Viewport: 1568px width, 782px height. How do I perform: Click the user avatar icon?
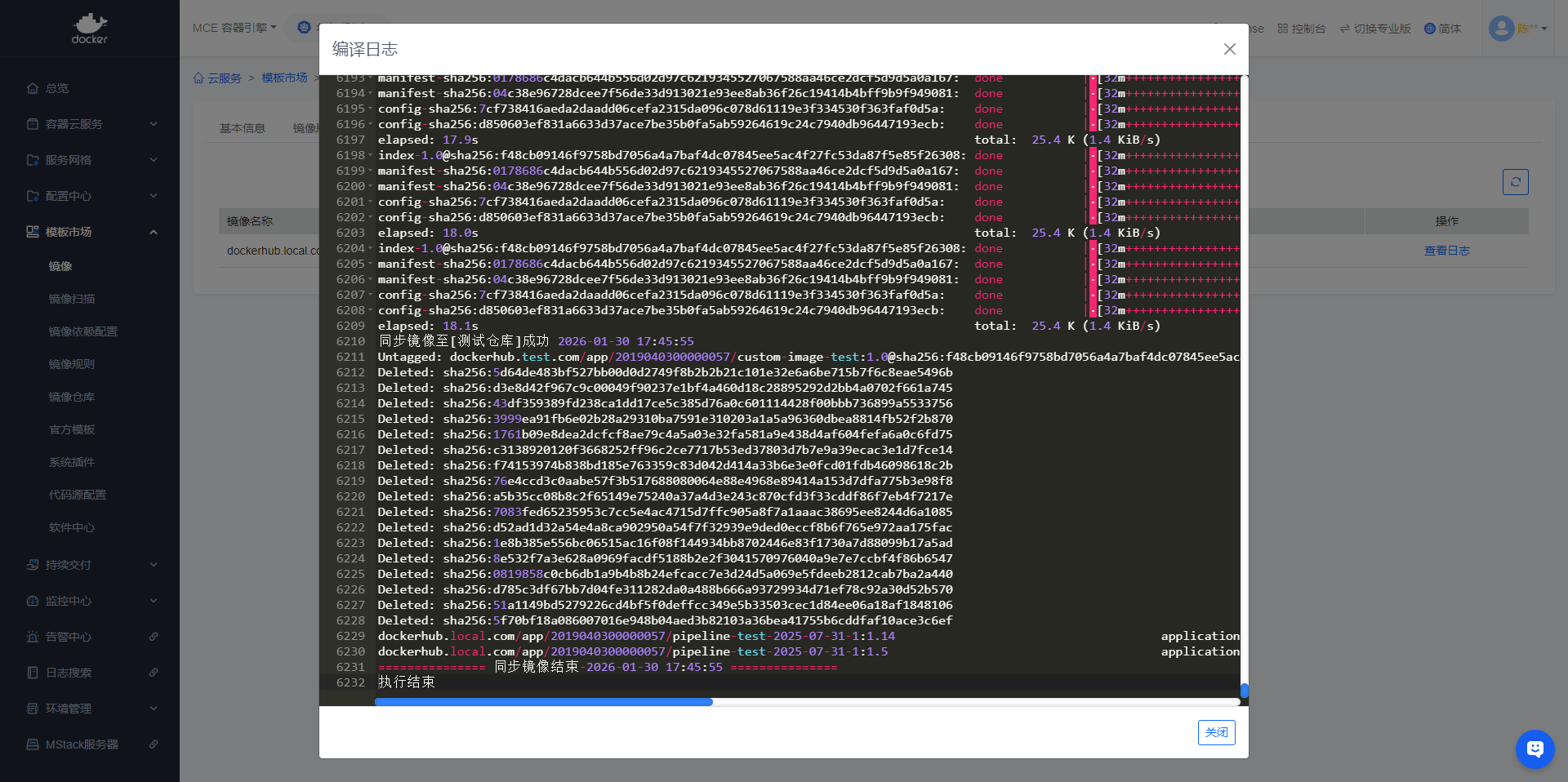tap(1501, 29)
